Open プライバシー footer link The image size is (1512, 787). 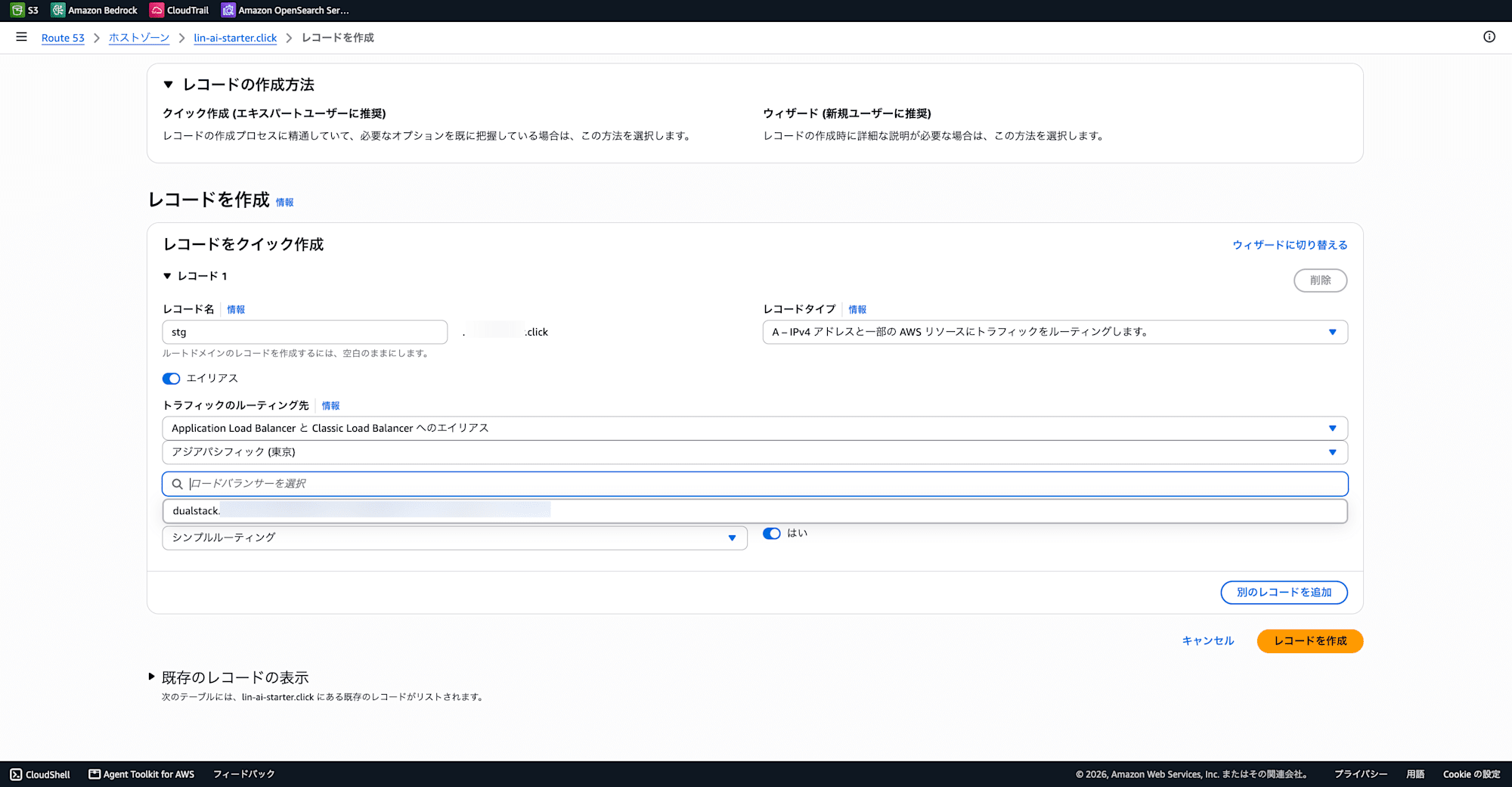(x=1361, y=774)
